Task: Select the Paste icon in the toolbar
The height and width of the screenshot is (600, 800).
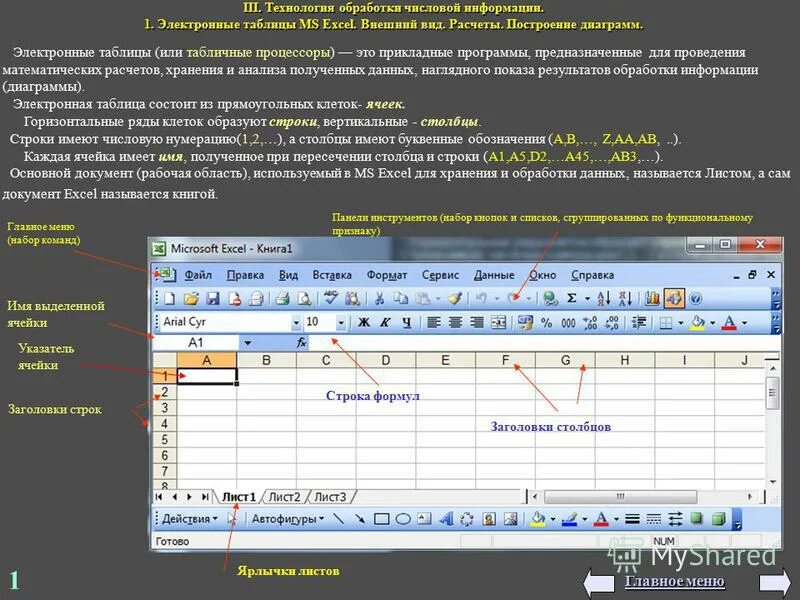Action: click(421, 295)
